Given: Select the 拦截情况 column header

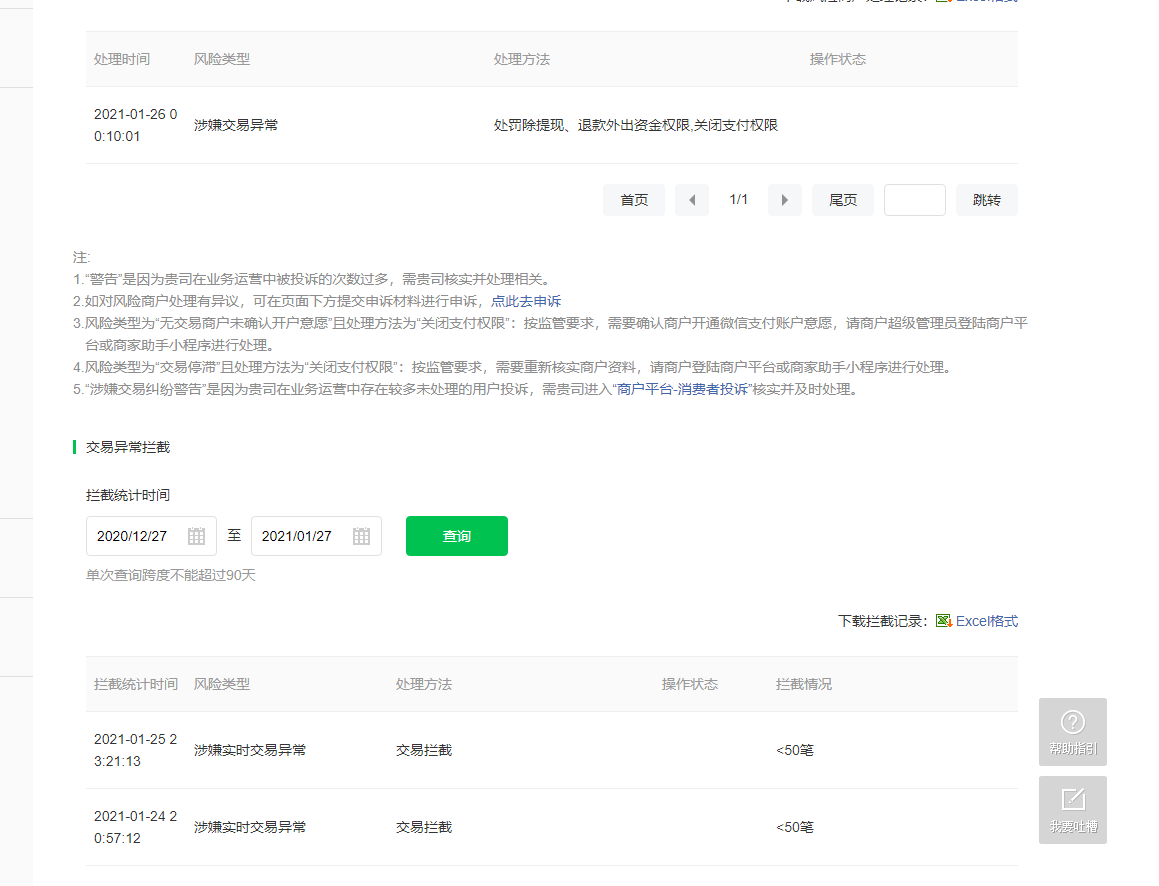Looking at the screenshot, I should click(803, 684).
